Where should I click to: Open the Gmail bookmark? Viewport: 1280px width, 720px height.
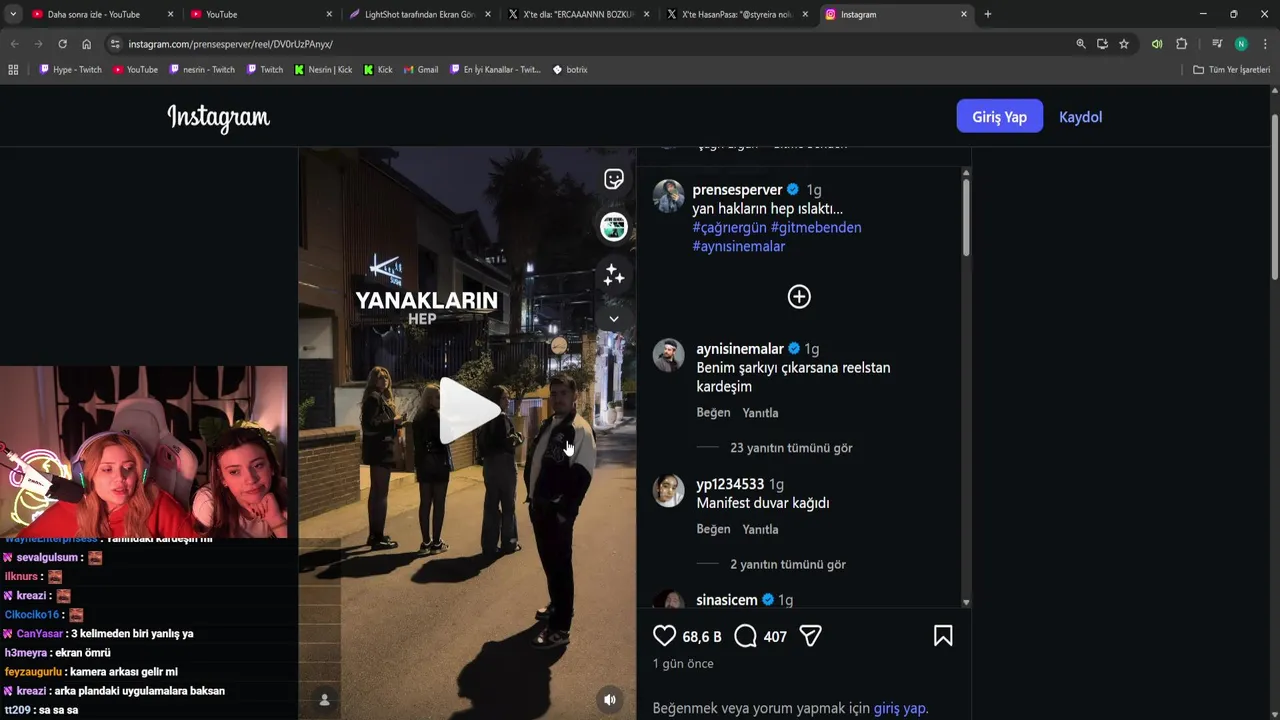coord(421,70)
